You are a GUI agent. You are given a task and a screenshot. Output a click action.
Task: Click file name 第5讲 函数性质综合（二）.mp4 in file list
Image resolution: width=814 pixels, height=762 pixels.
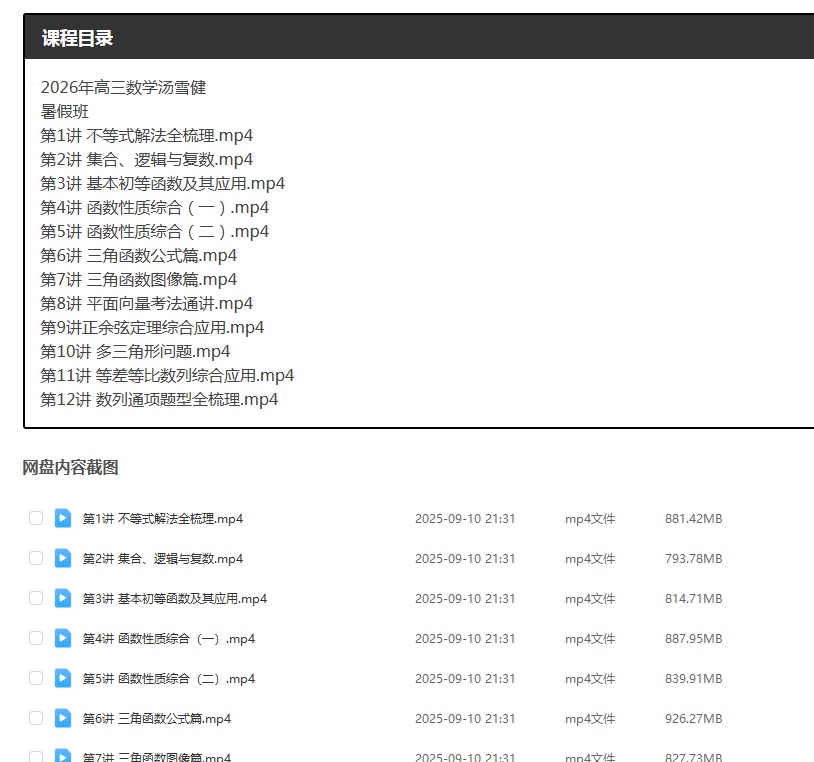(168, 679)
